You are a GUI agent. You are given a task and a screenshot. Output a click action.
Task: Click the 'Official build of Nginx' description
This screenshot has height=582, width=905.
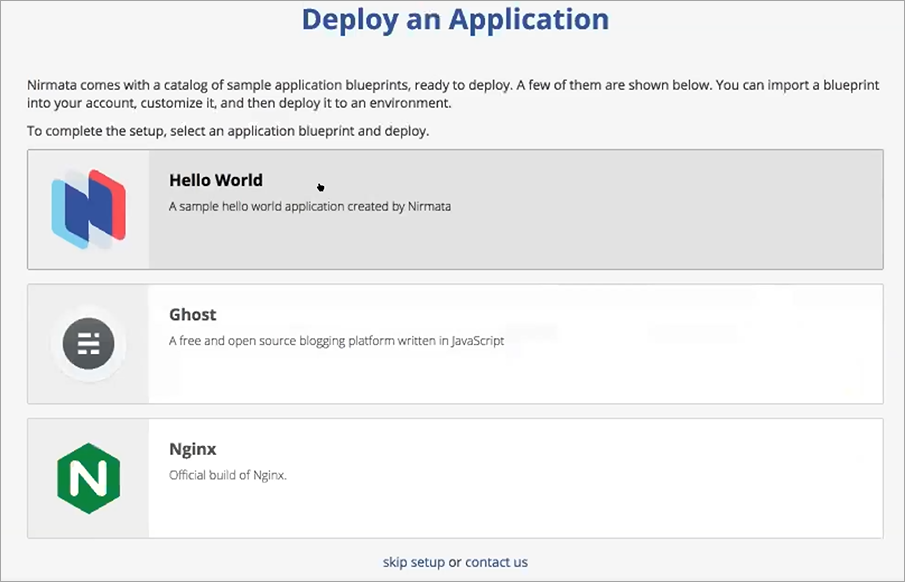pos(228,475)
